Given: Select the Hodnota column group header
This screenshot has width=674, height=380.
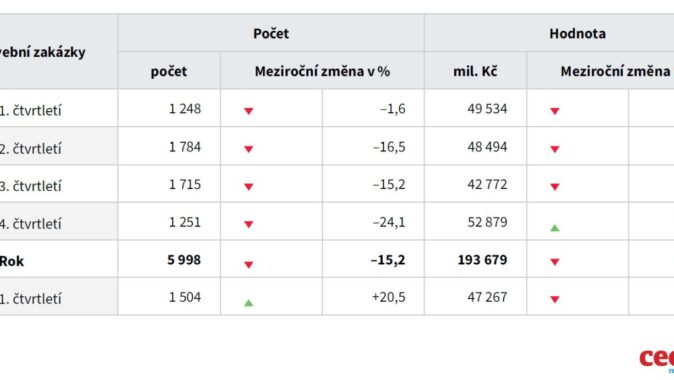Looking at the screenshot, I should coord(577,34).
